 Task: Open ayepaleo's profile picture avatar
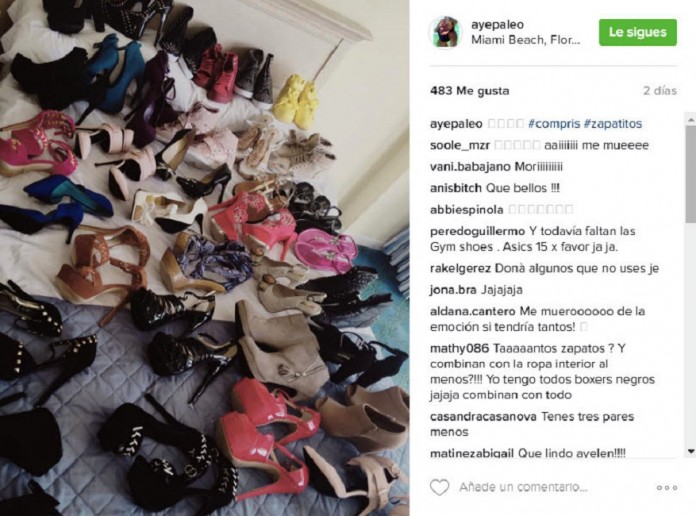pos(445,32)
